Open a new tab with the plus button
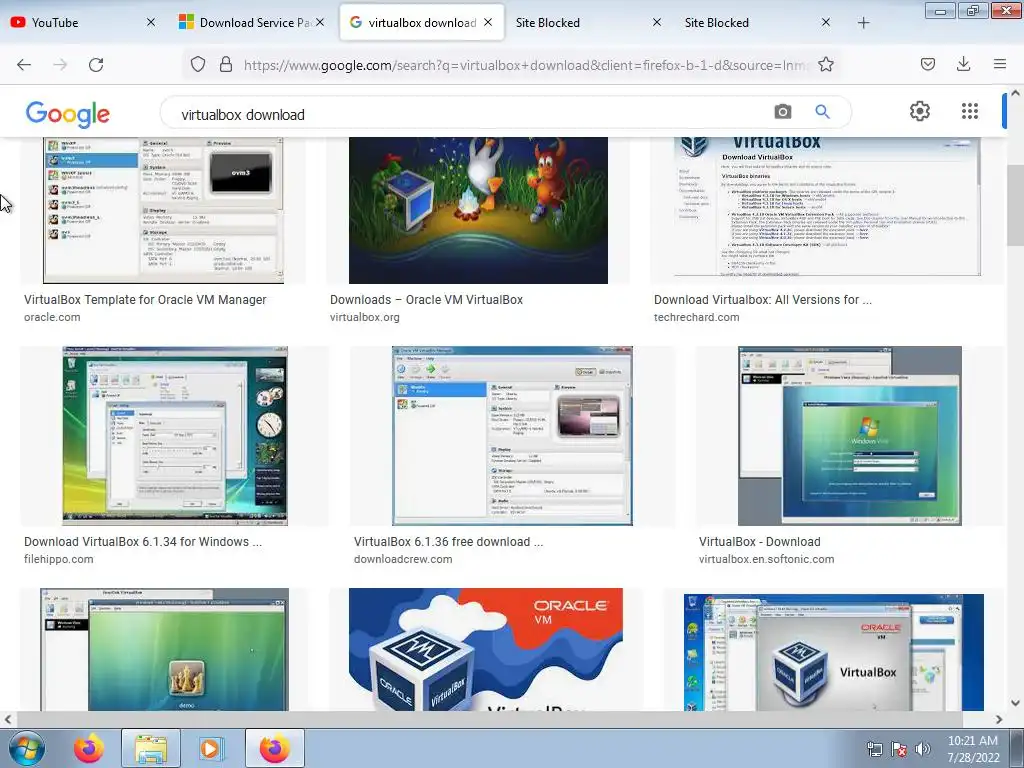 [863, 23]
